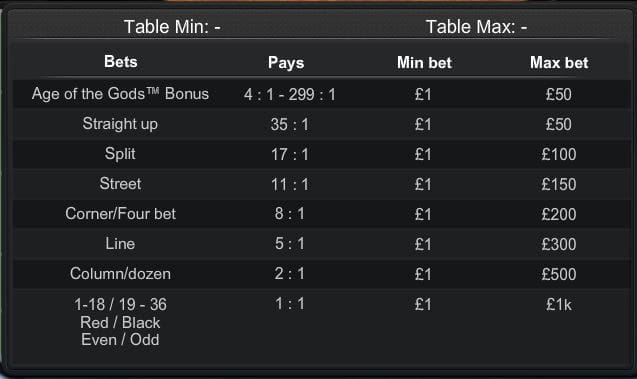Click the Min bet column header
Screen dimensions: 637x379
pos(424,63)
